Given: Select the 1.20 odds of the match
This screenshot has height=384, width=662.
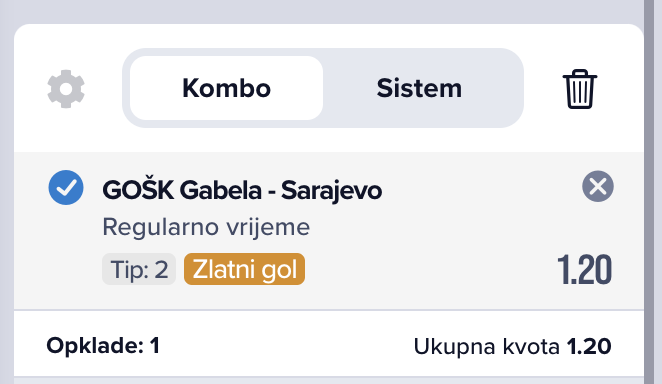Looking at the screenshot, I should tap(584, 270).
